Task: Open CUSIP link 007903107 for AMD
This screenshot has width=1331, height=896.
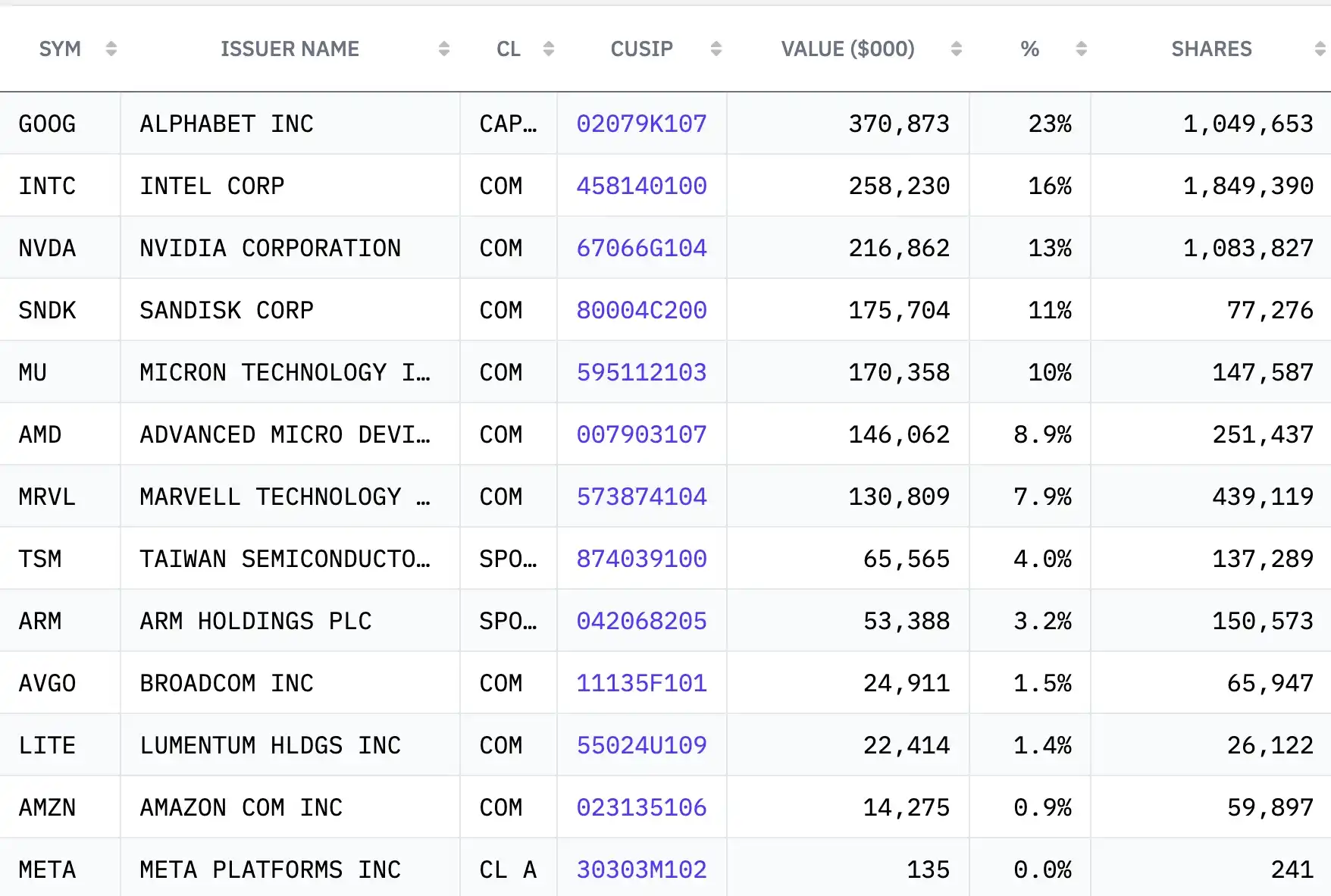Action: coord(641,434)
